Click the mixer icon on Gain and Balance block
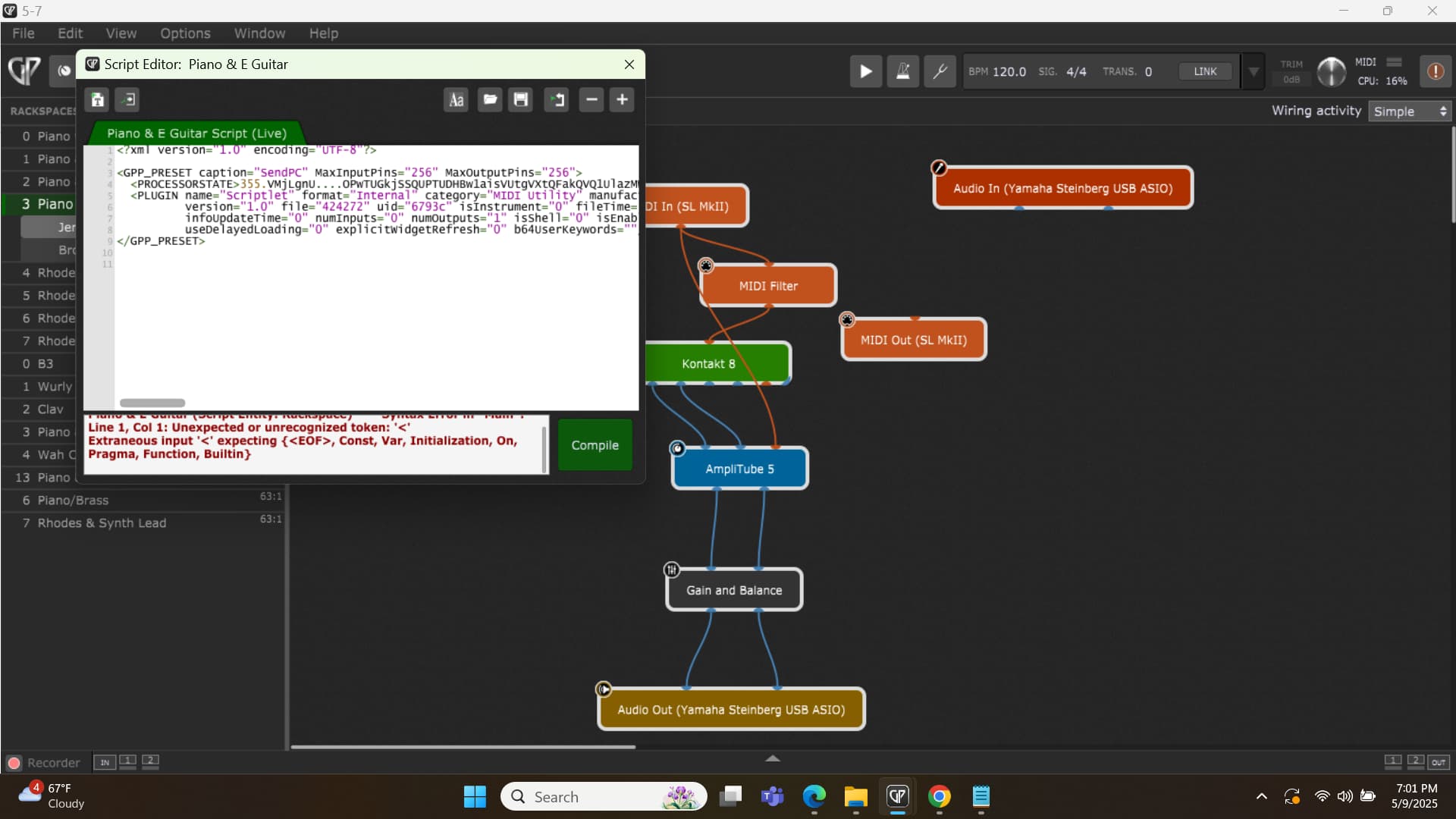 (672, 570)
